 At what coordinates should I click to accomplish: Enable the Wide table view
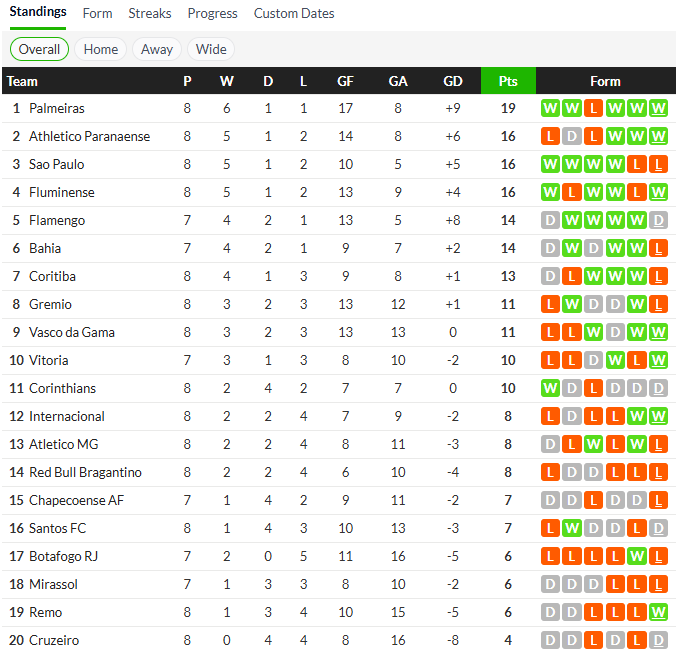[211, 49]
